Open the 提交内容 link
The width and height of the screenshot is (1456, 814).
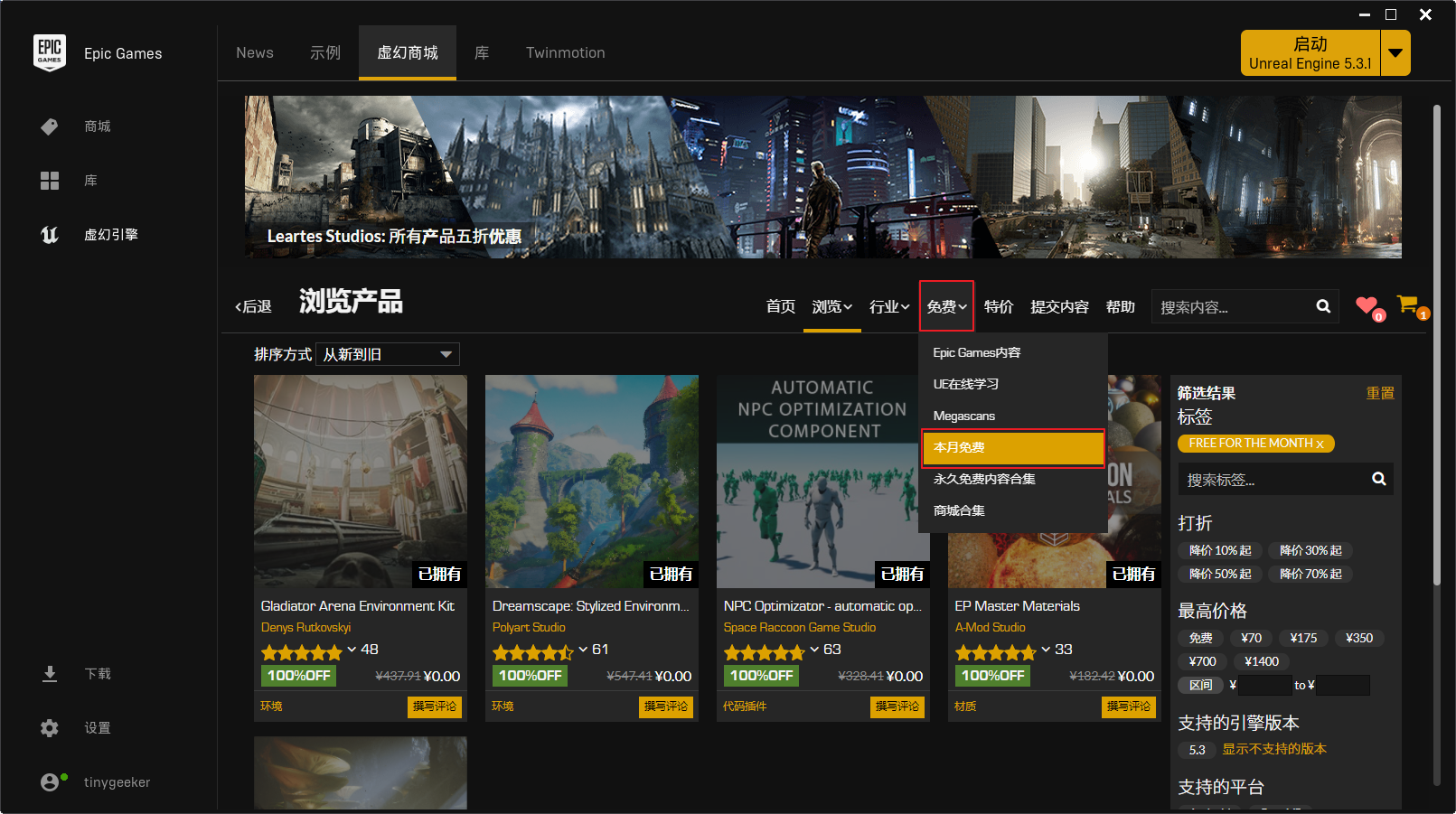click(1060, 307)
